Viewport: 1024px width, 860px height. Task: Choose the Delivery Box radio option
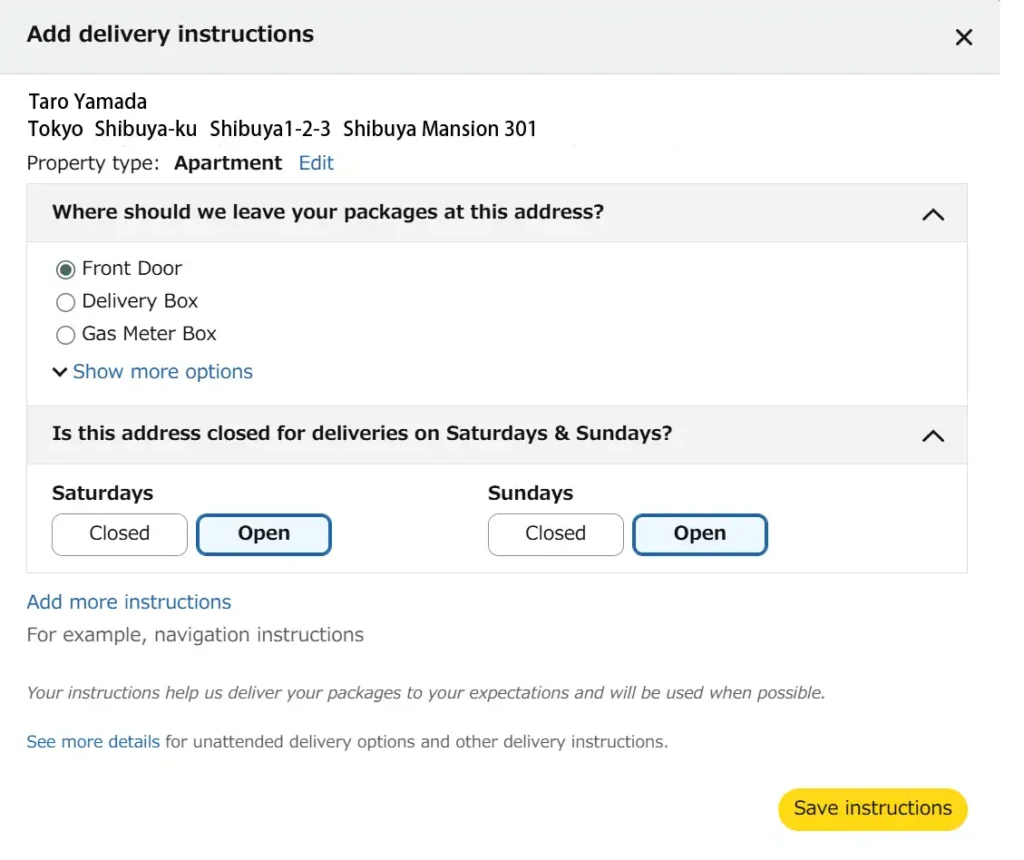(x=66, y=302)
